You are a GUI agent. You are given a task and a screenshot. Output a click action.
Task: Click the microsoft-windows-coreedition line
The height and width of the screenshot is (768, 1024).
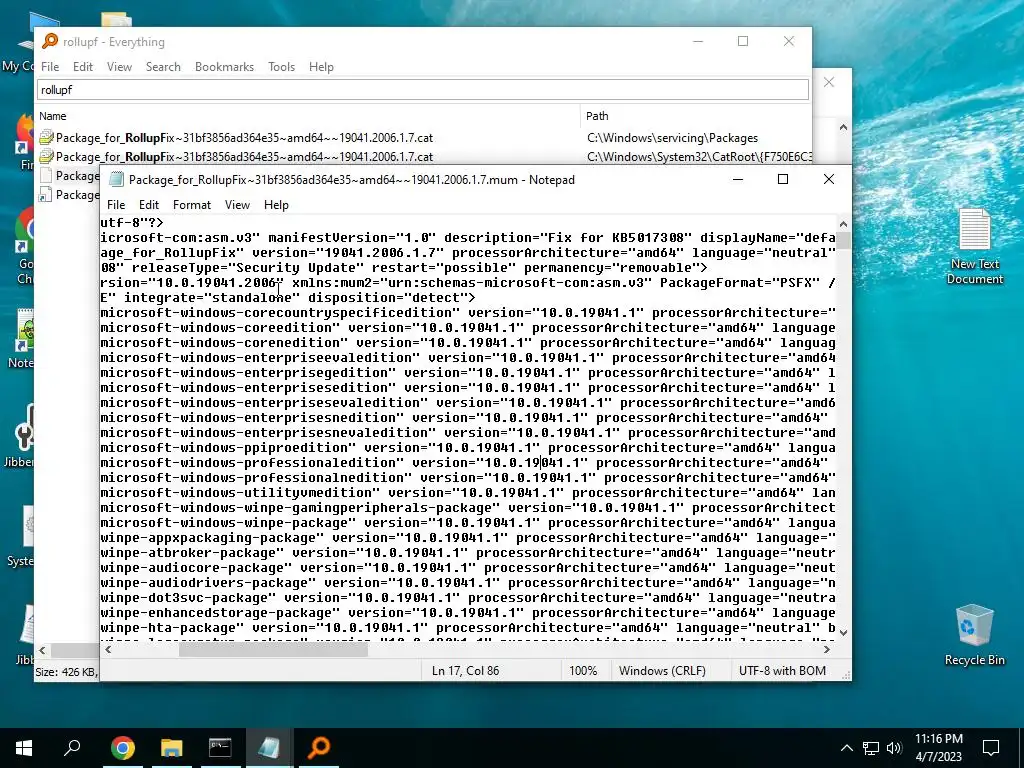pos(468,327)
